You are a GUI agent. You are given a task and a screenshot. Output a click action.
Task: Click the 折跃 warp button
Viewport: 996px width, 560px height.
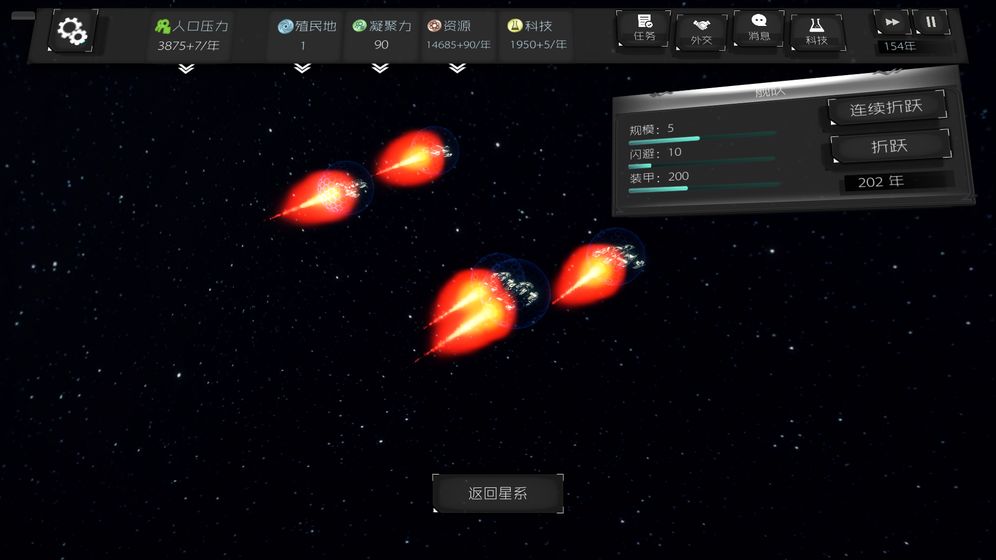coord(889,146)
